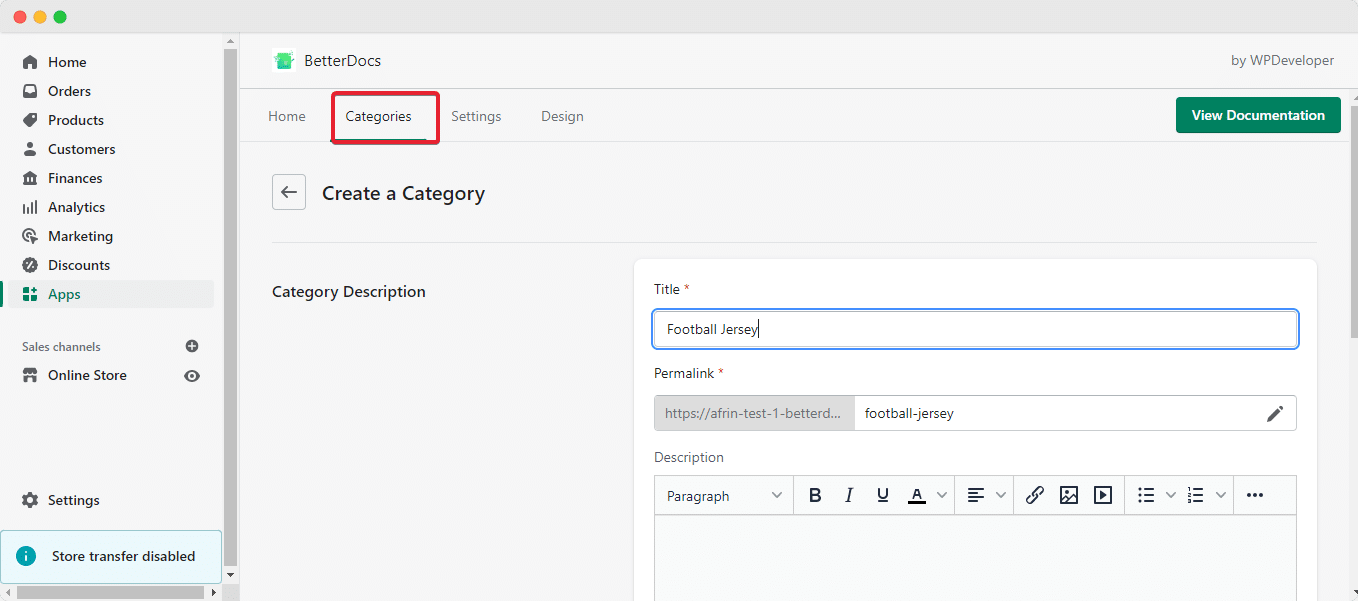The image size is (1358, 601).
Task: Insert an image into the description
Action: (x=1069, y=494)
